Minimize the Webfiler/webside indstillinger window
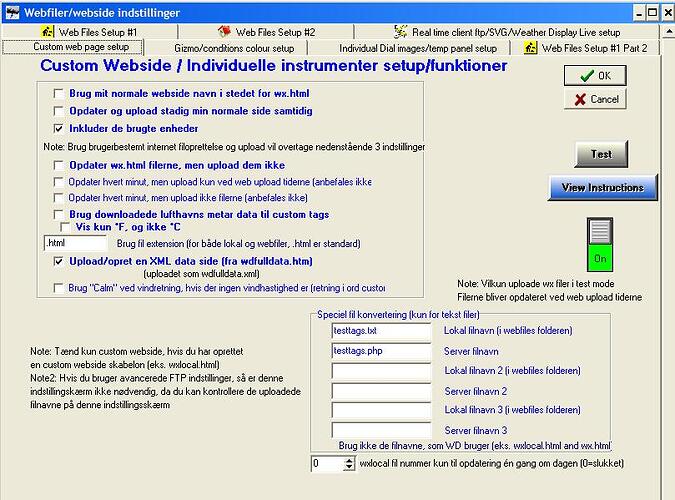The width and height of the screenshot is (675, 500). (x=639, y=13)
